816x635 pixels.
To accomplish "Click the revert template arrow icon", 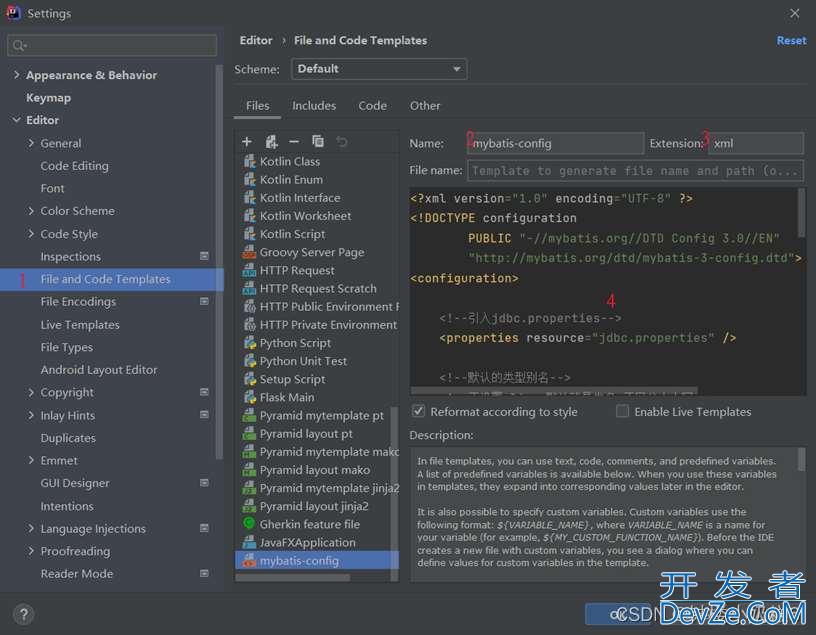I will [341, 142].
